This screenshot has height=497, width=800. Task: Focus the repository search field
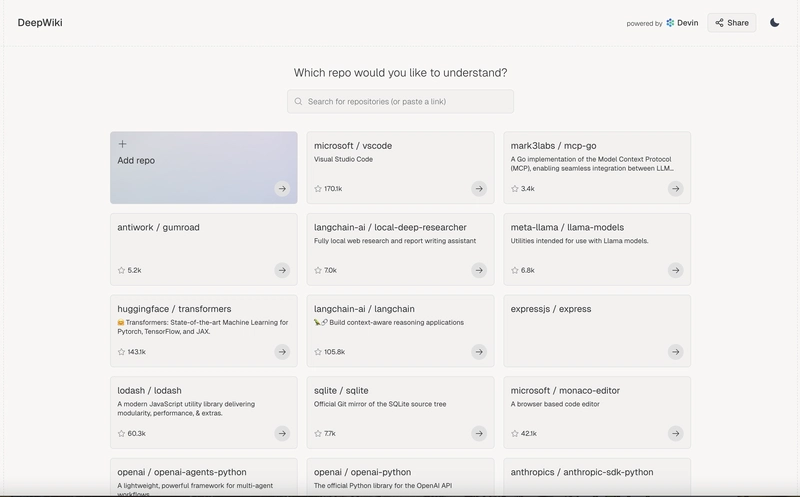coord(401,102)
